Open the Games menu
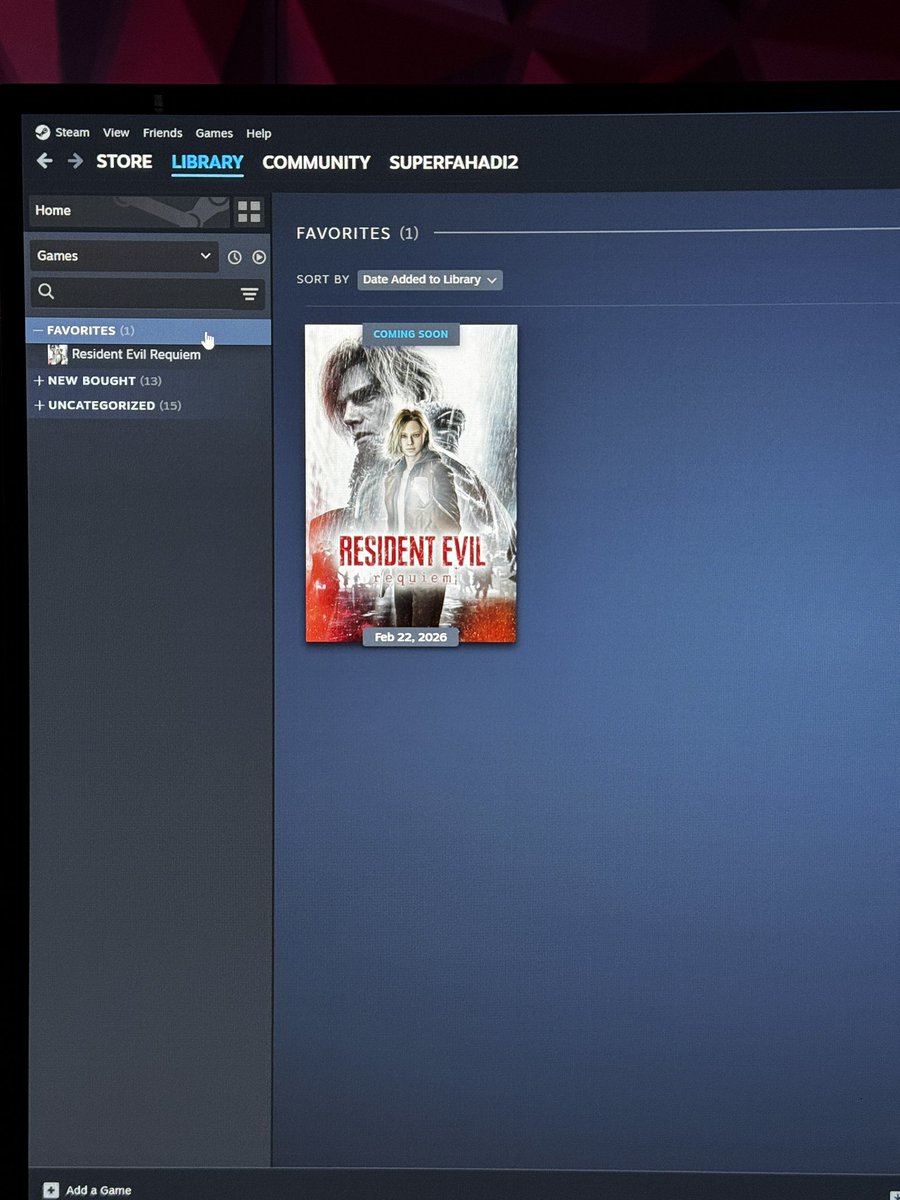The height and width of the screenshot is (1200, 900). tap(214, 133)
